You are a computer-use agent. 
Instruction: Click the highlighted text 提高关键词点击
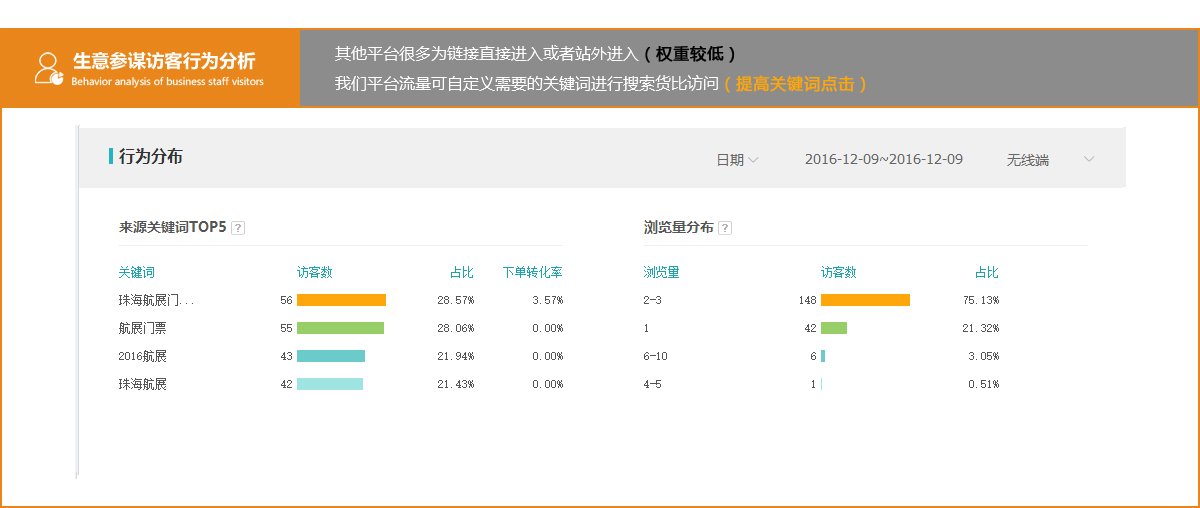795,84
